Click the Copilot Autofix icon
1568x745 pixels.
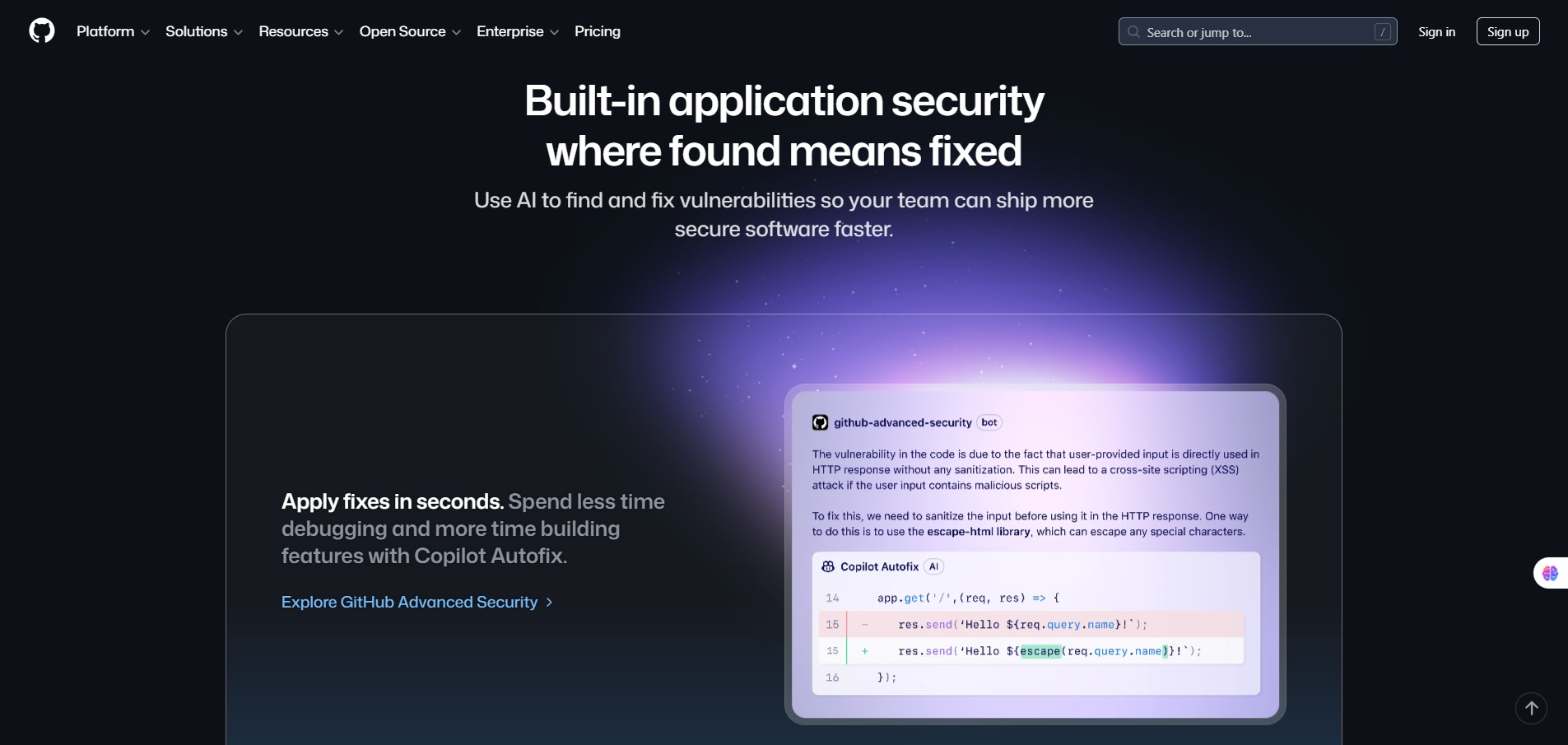[828, 566]
